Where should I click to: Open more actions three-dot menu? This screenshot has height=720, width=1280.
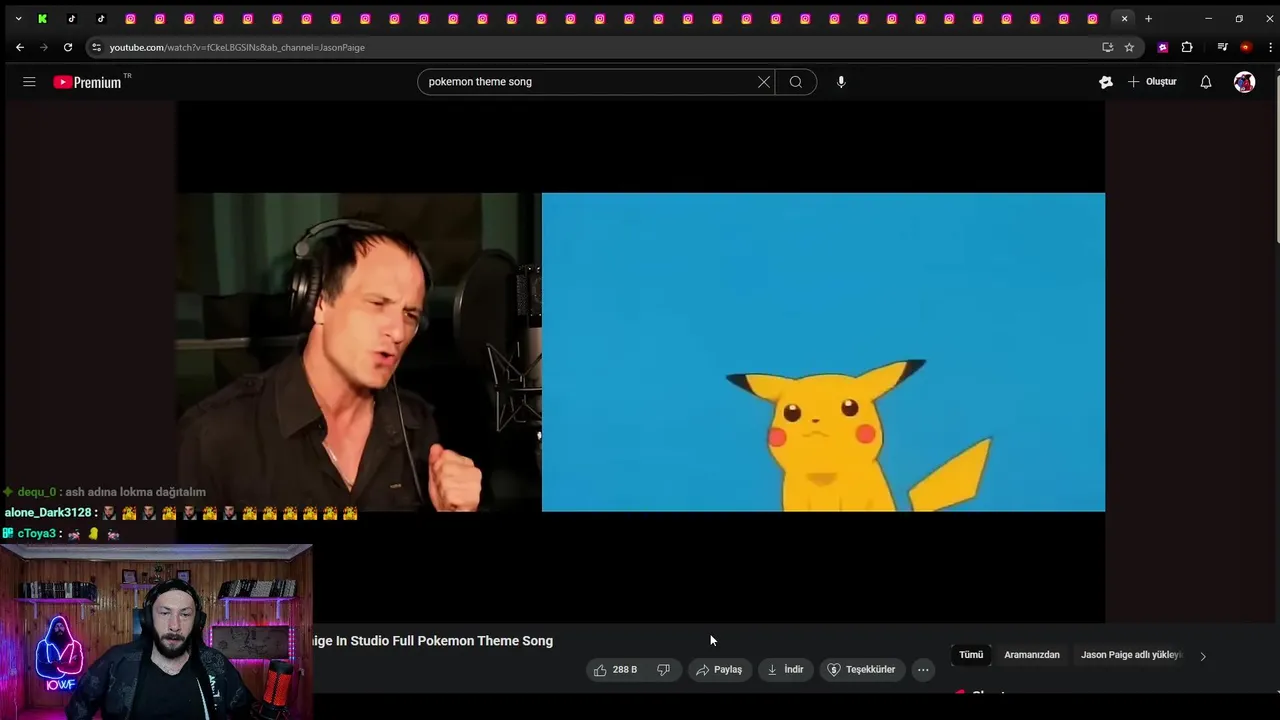pyautogui.click(x=923, y=670)
